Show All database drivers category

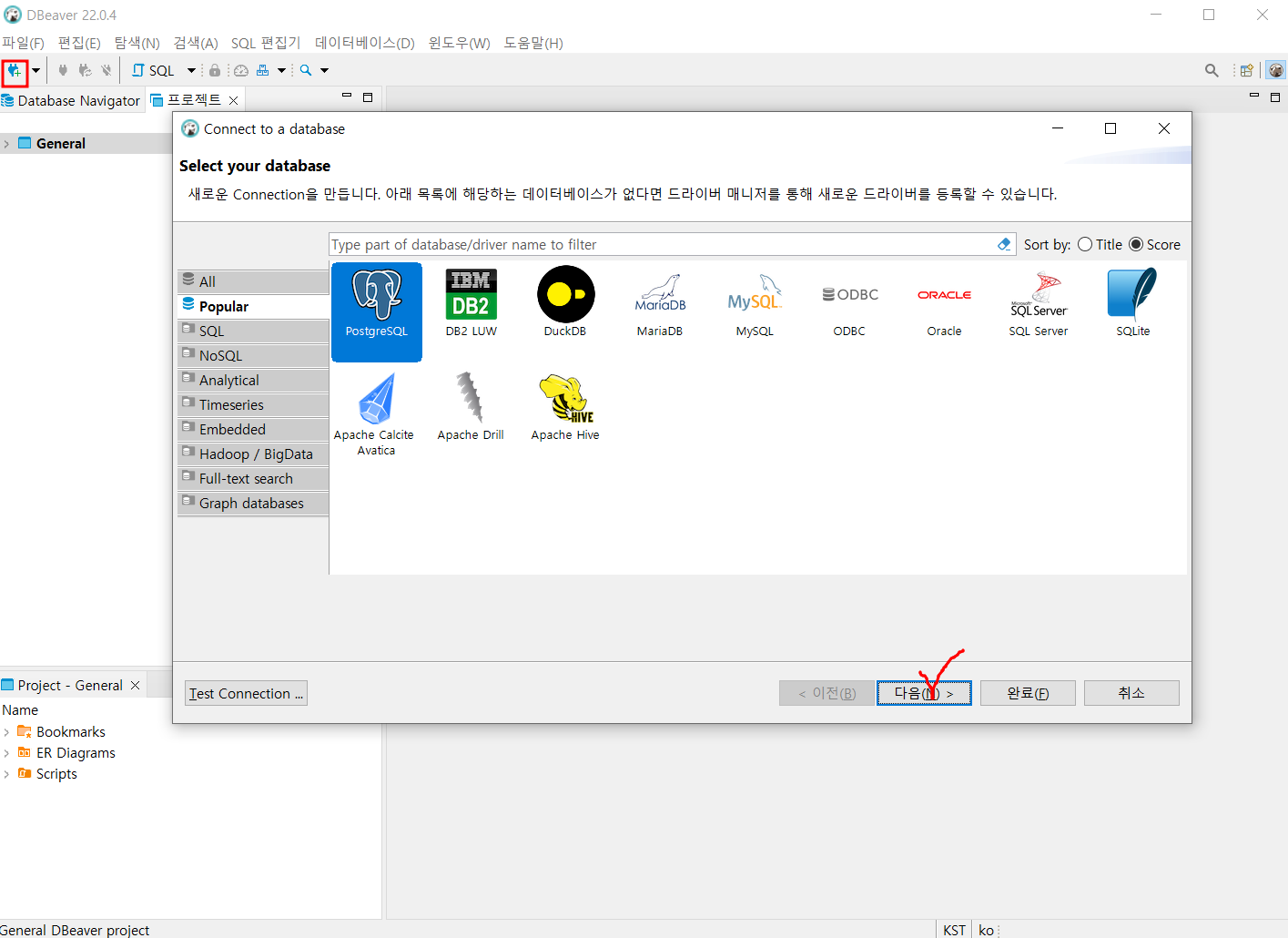click(253, 281)
